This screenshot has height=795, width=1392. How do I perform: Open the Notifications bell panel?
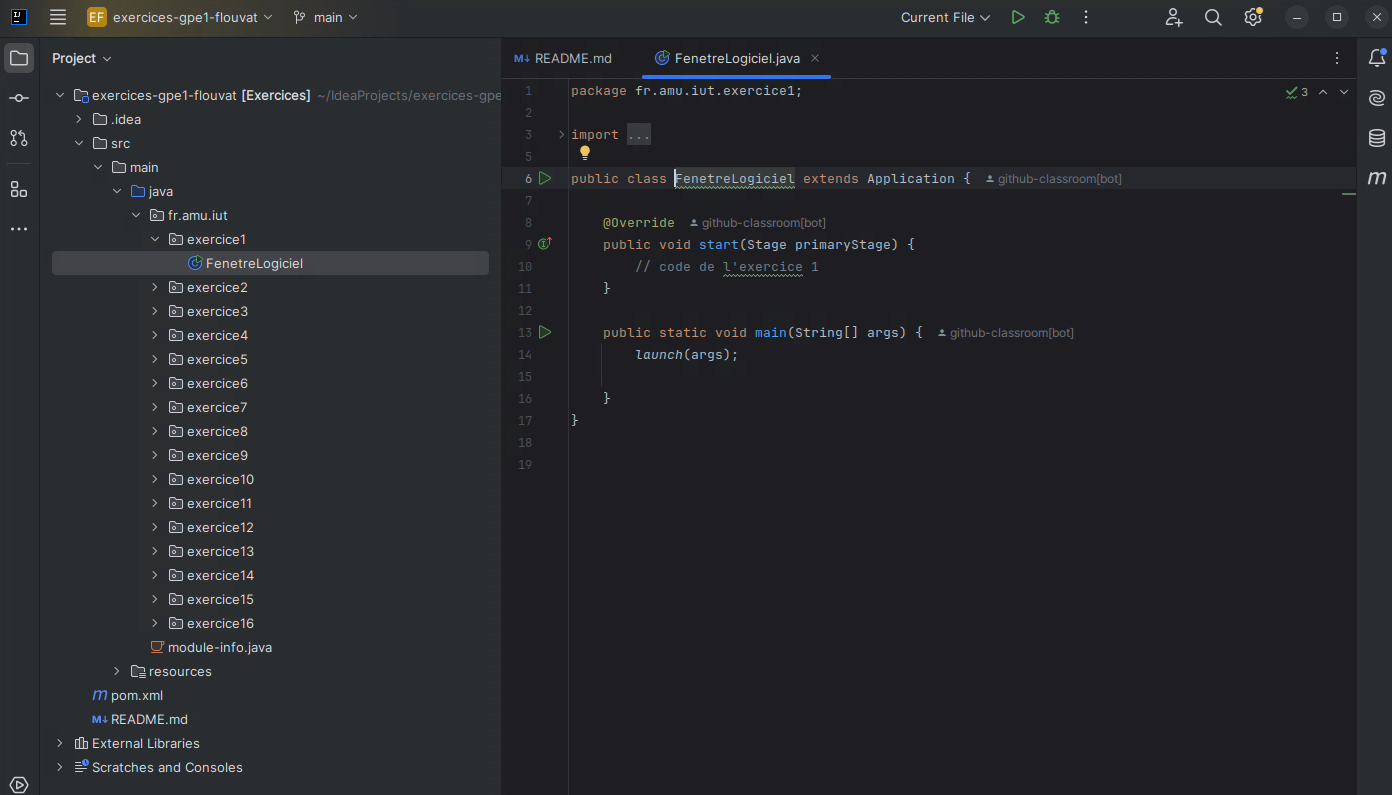pos(1377,58)
